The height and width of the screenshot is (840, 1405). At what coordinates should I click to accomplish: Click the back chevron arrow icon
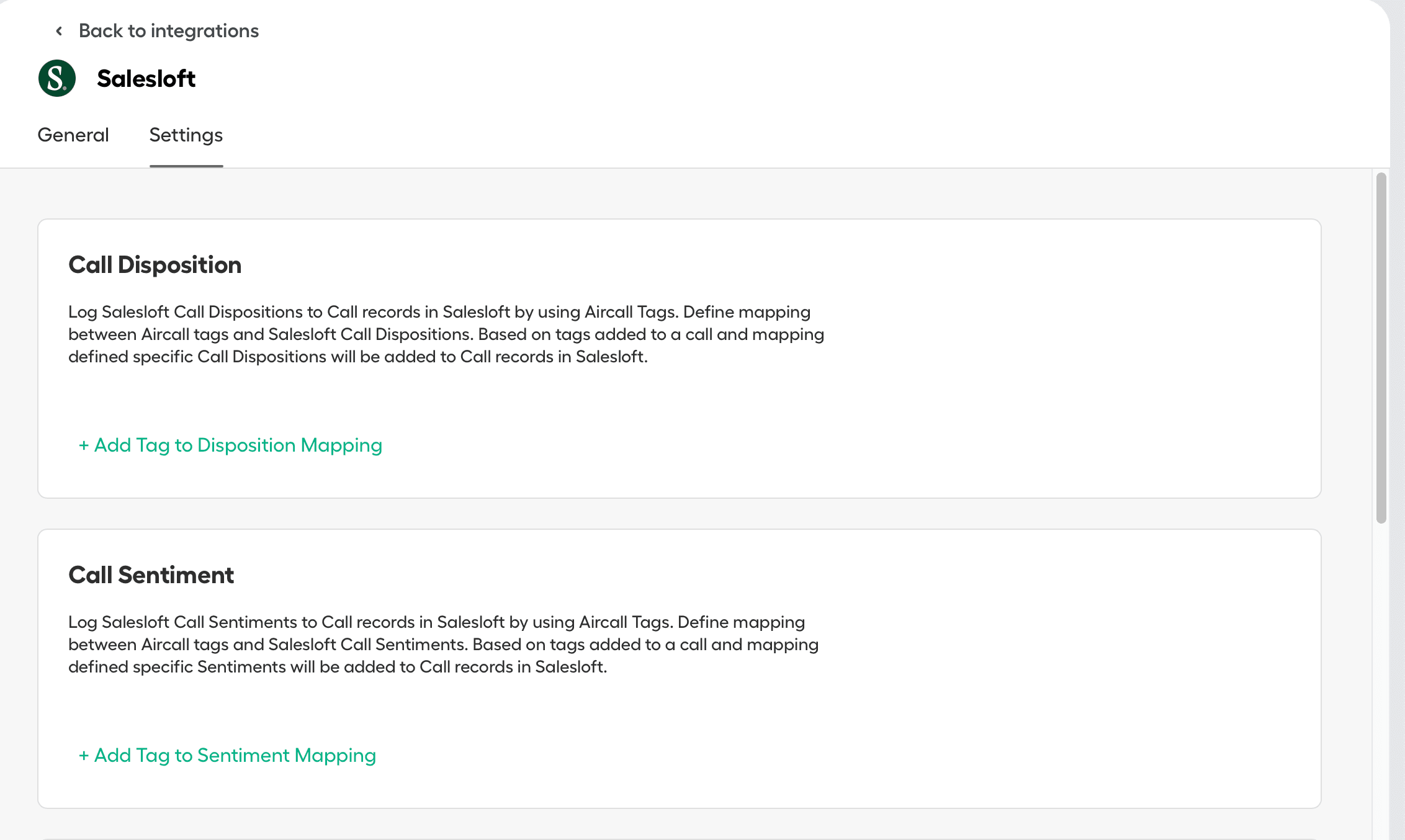click(x=59, y=31)
